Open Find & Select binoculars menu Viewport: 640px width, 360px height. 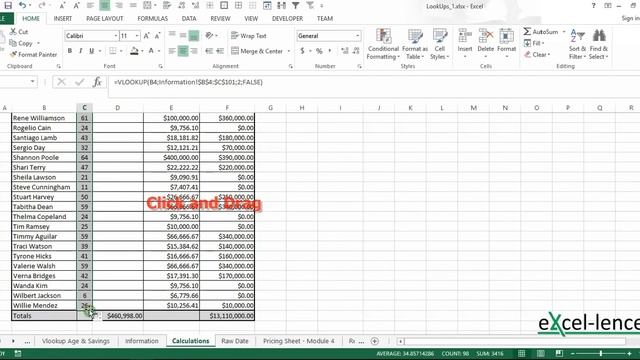coord(599,44)
